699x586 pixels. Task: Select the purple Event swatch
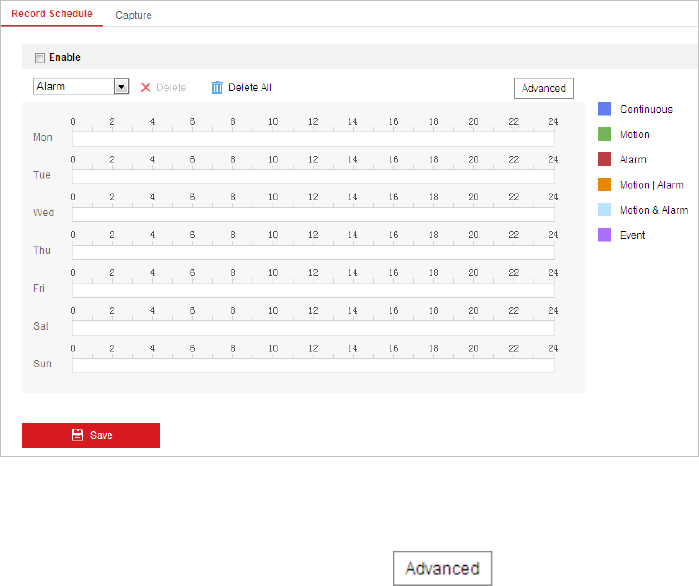[x=604, y=235]
